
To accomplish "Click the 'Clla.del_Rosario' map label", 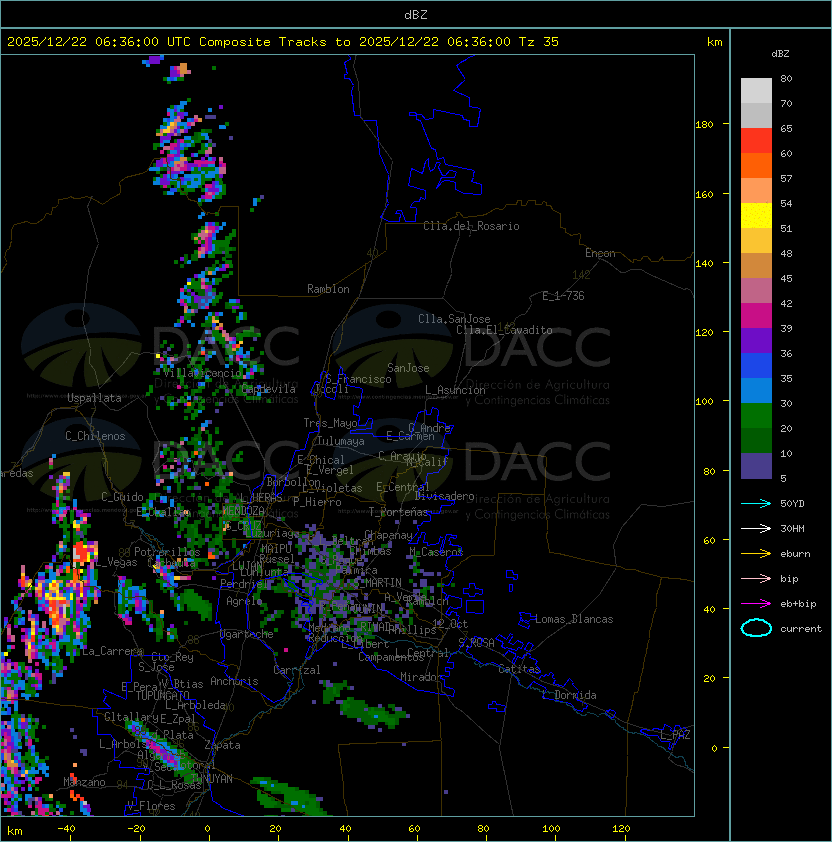I will 471,226.
